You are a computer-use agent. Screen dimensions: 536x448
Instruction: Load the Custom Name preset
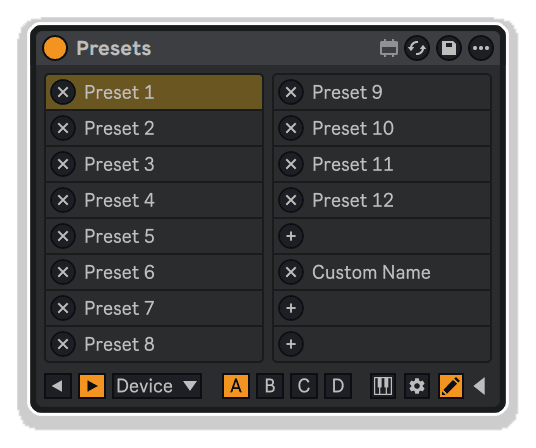click(382, 272)
